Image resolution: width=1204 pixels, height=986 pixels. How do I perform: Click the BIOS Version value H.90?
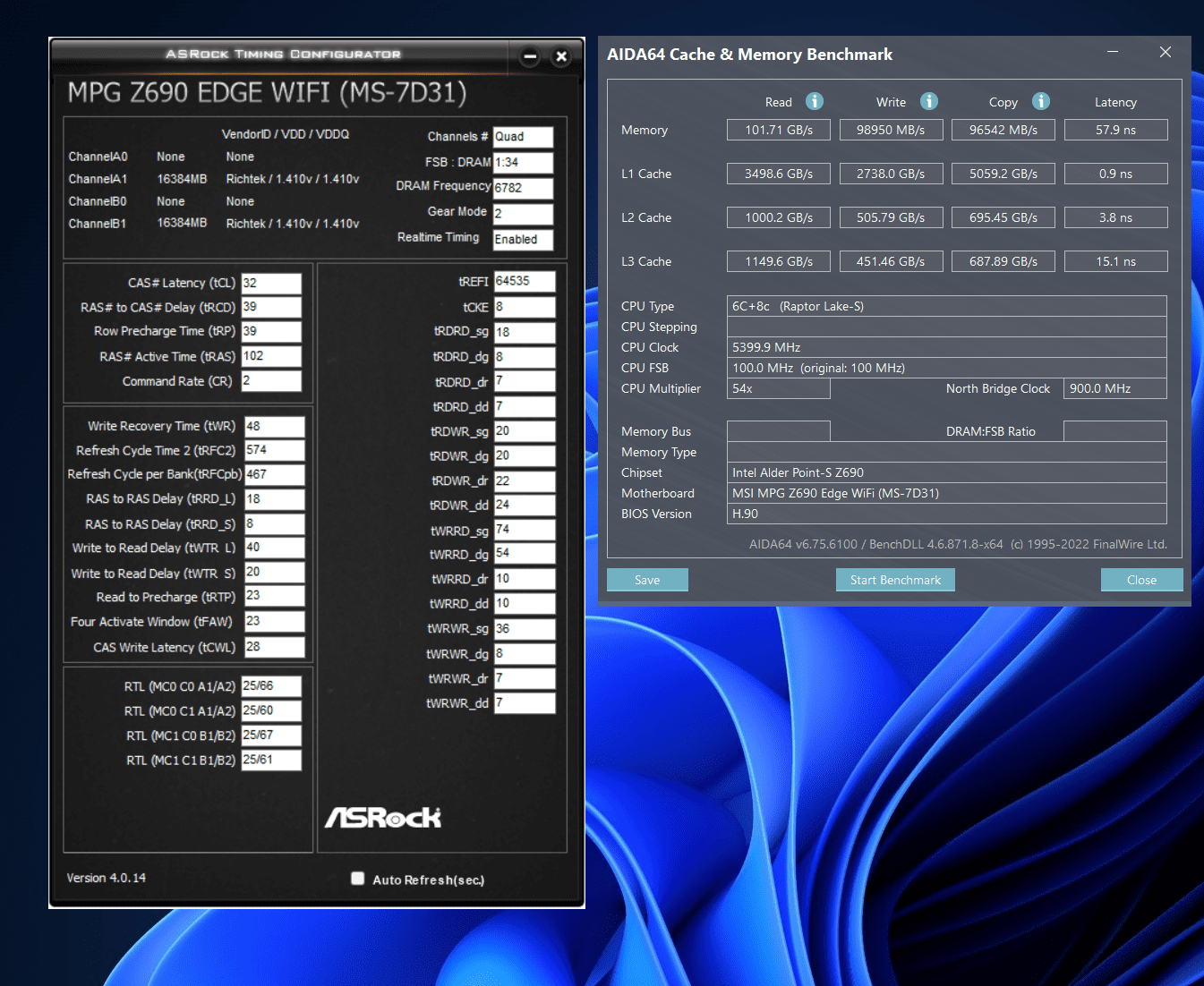[947, 514]
